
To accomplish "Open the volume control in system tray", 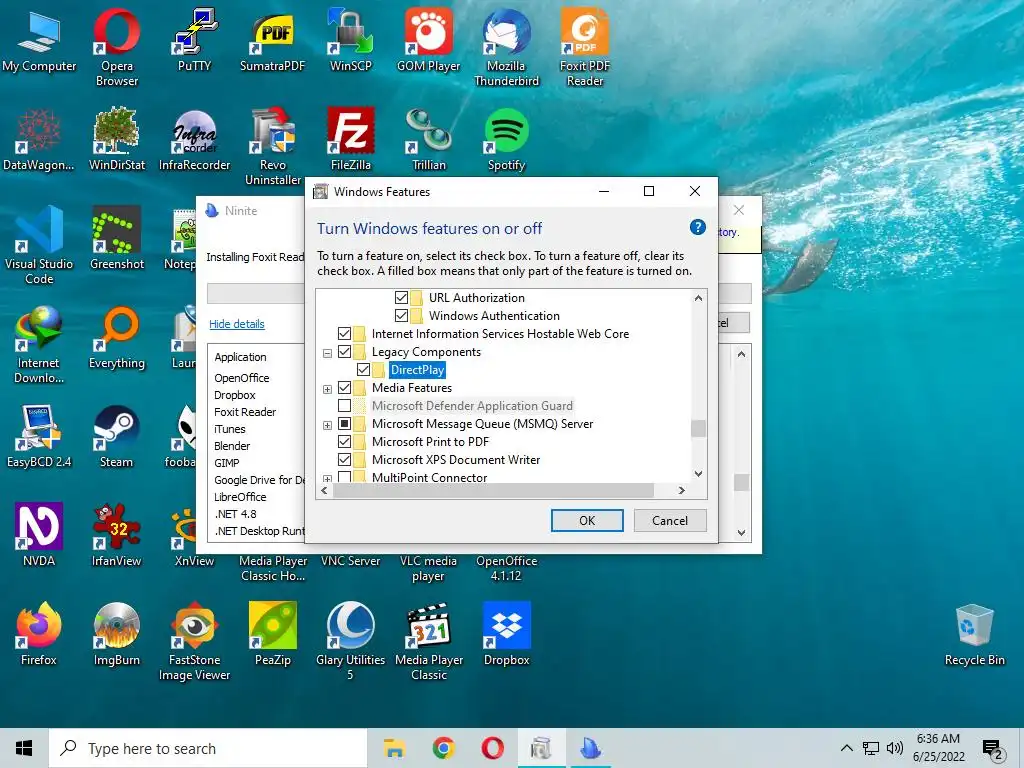I will pyautogui.click(x=895, y=748).
